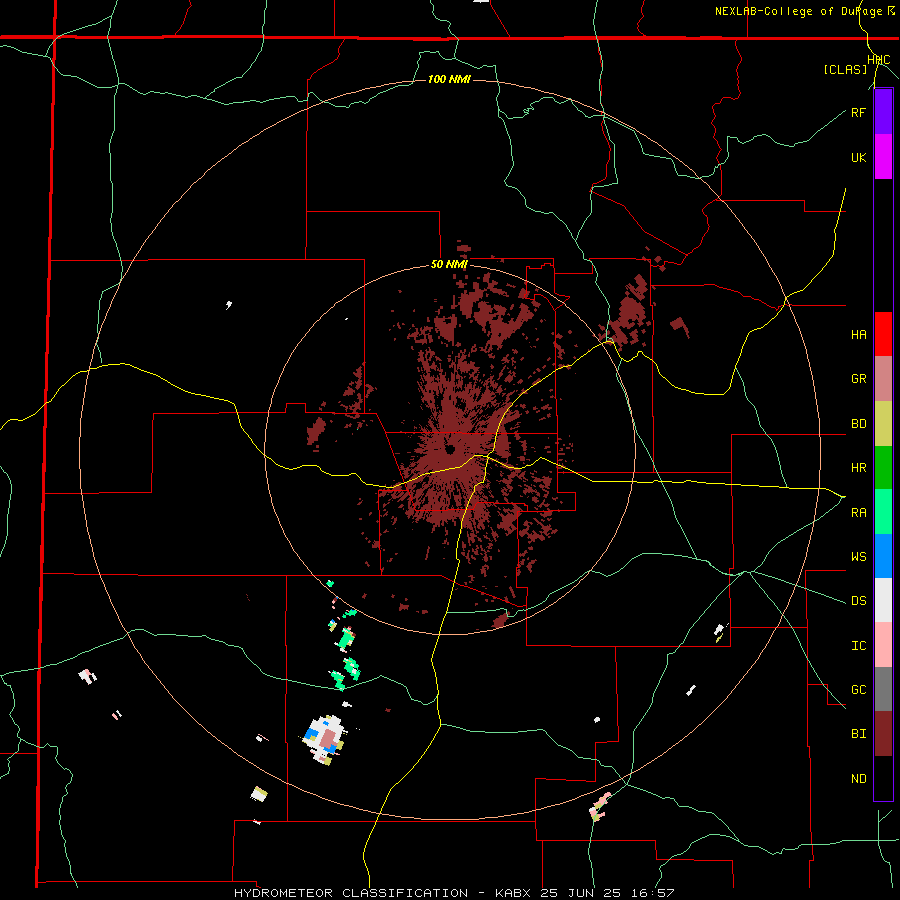This screenshot has width=900, height=900.
Task: Click the 'BD' legend label text
Action: point(858,424)
